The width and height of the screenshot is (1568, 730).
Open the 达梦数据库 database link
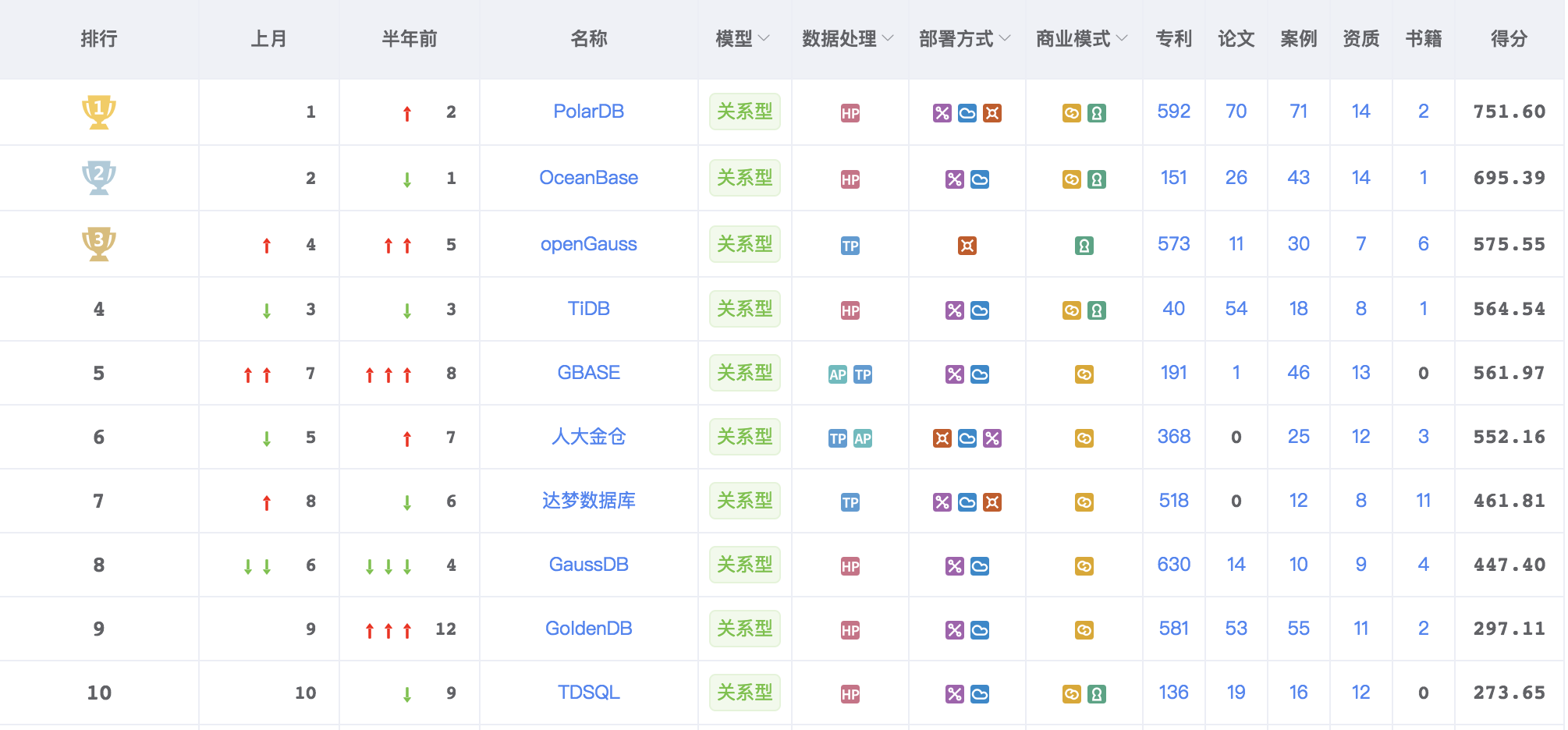589,501
